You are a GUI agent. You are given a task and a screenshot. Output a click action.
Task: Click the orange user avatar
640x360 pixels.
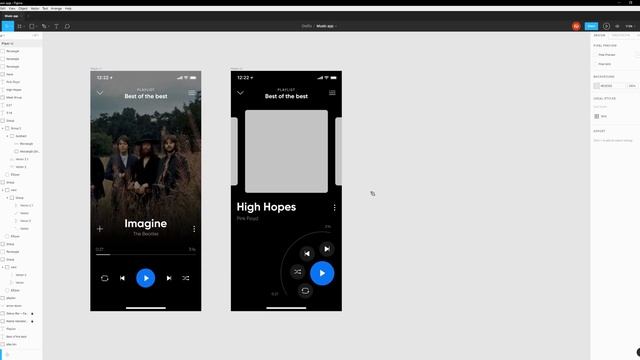[576, 26]
